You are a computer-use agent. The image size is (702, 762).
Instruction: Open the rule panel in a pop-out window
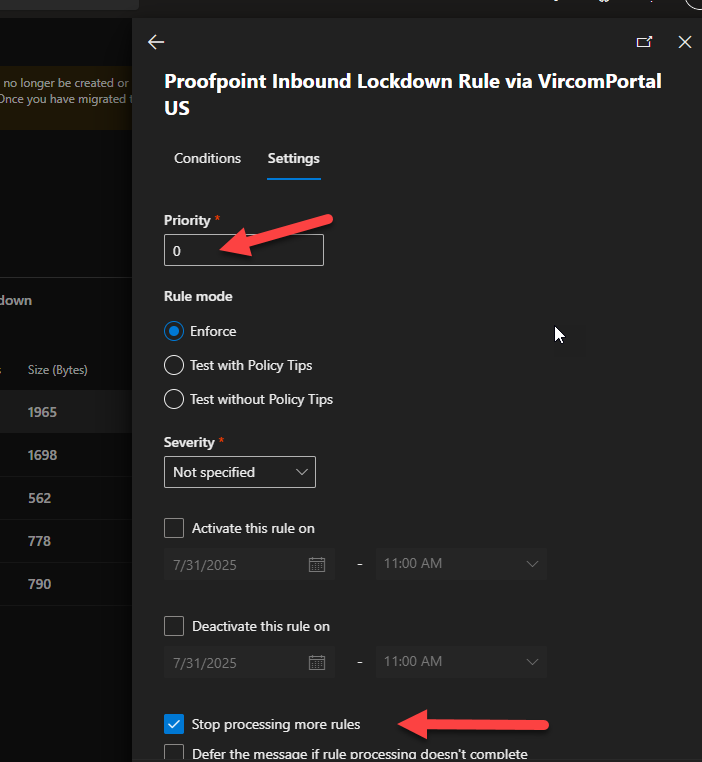(644, 42)
